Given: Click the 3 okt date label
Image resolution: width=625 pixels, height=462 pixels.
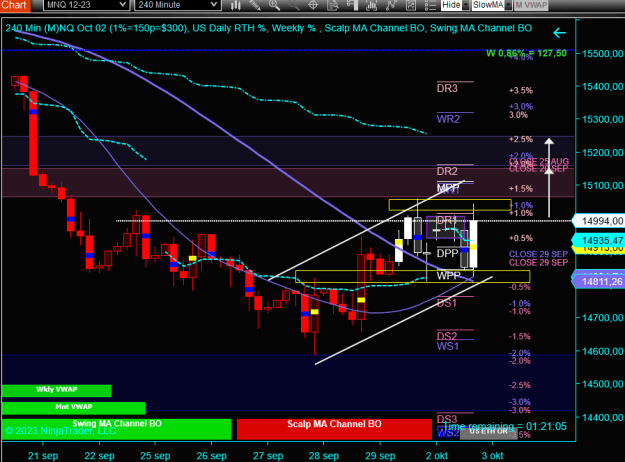Looking at the screenshot, I should coord(492,456).
